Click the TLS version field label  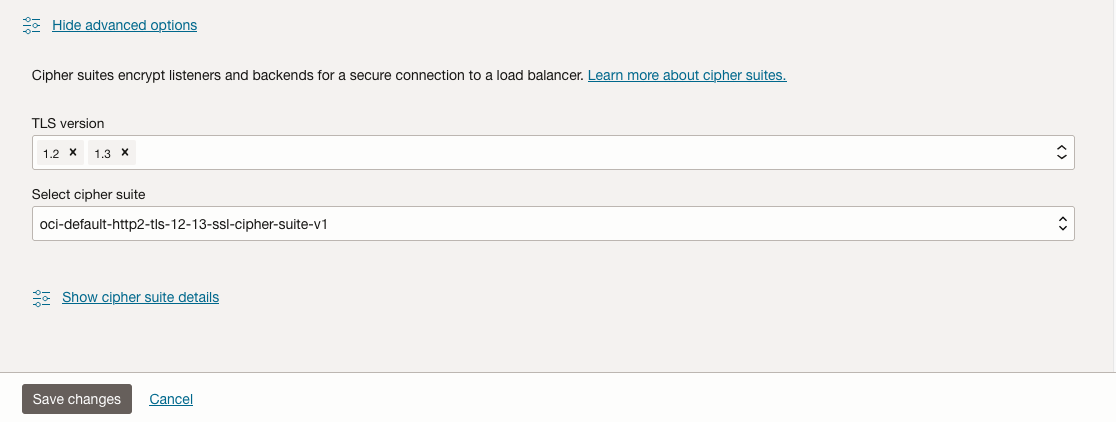(x=68, y=123)
